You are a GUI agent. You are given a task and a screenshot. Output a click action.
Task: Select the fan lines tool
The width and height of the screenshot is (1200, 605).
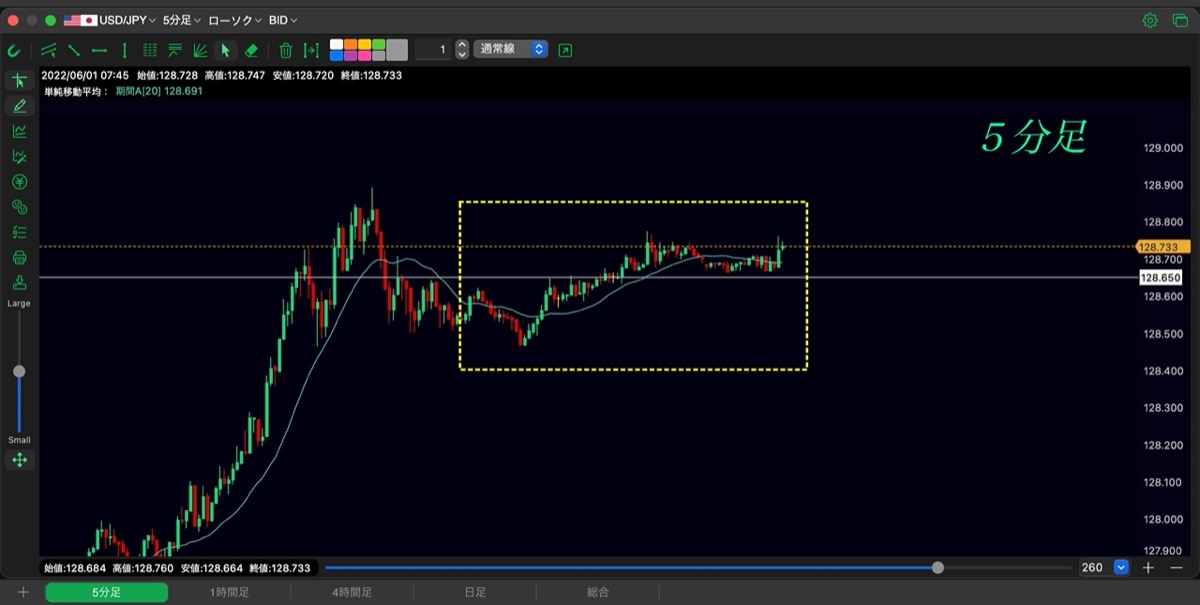(x=200, y=50)
